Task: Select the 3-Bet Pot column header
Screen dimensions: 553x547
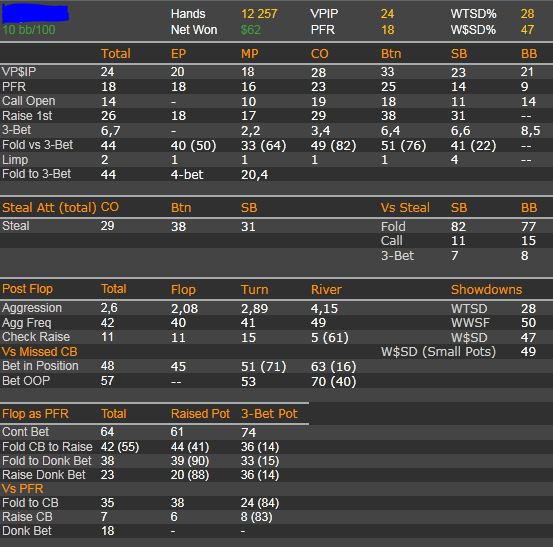Action: [269, 414]
